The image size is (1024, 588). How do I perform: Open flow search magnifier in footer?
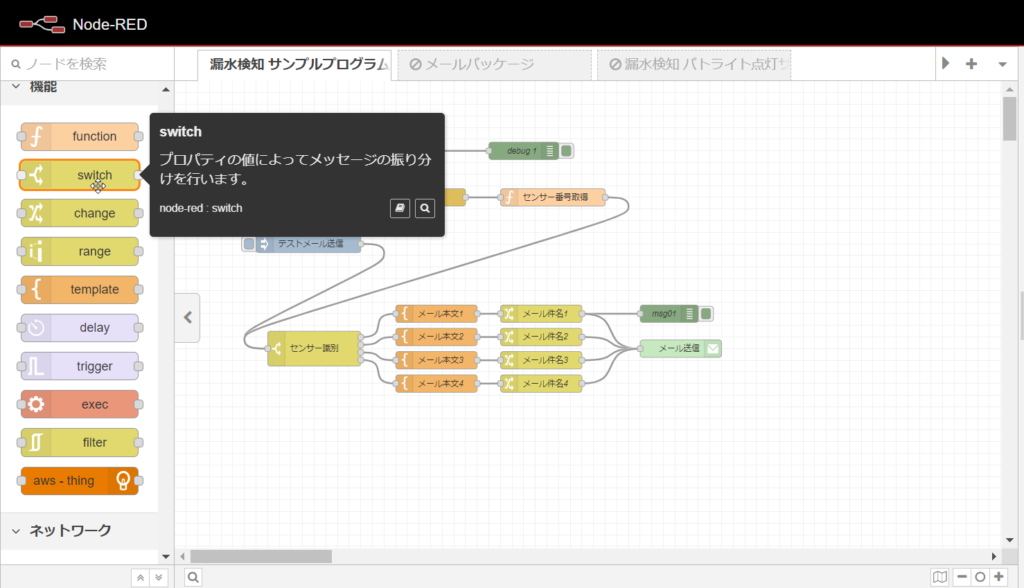[x=193, y=577]
